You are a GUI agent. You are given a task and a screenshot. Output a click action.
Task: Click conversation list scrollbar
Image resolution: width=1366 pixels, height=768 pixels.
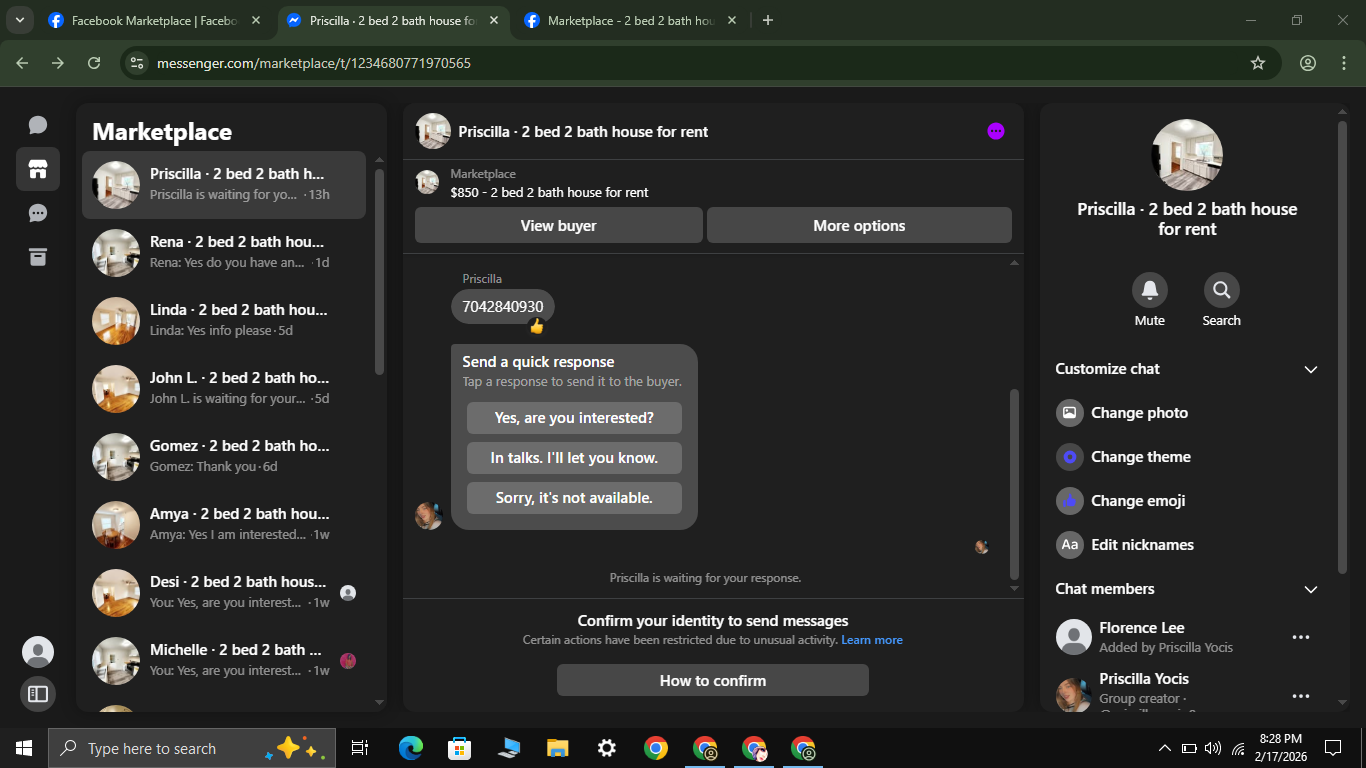click(x=379, y=272)
